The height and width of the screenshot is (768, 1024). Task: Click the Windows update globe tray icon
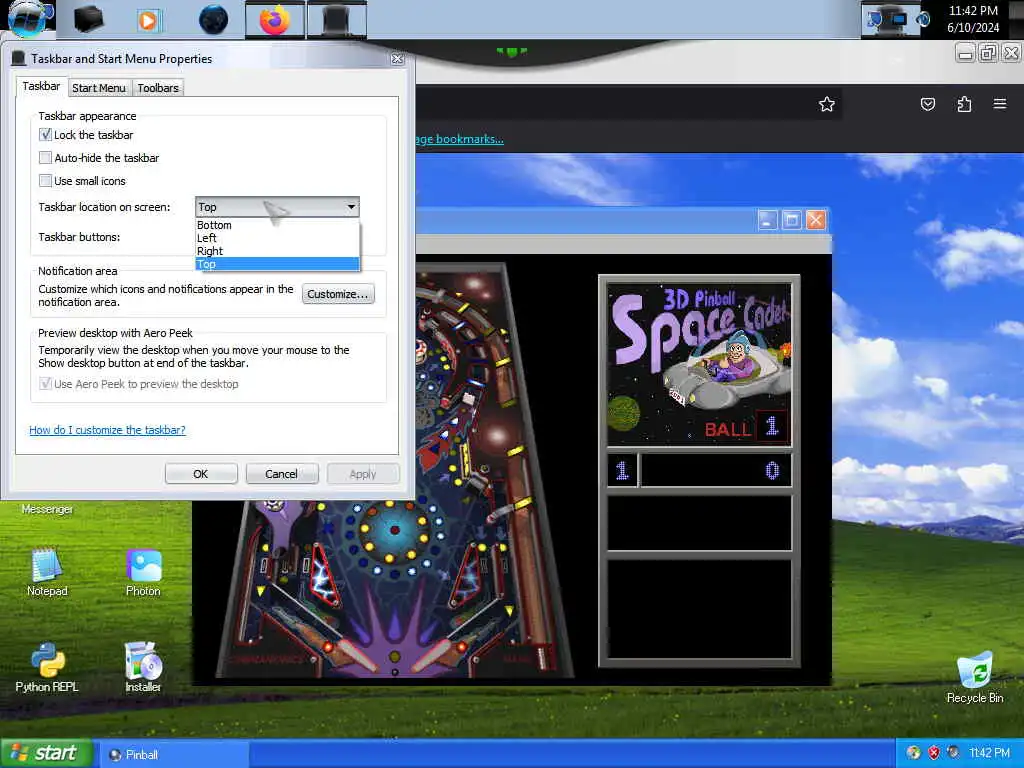coord(914,753)
